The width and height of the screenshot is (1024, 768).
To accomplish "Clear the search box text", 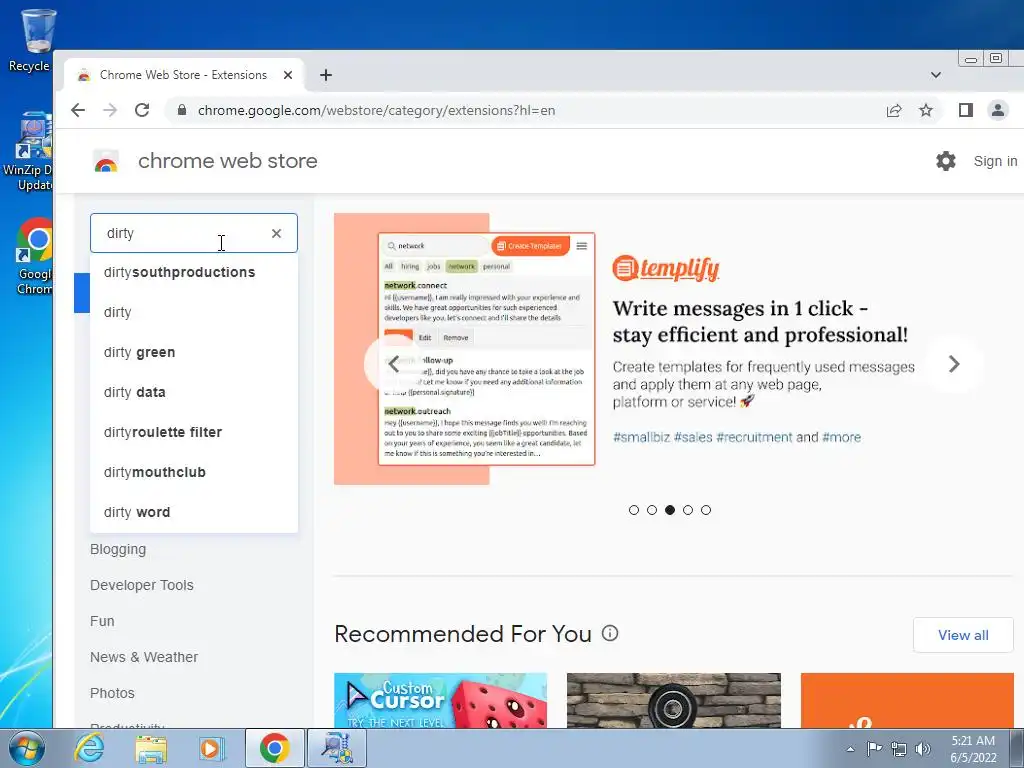I will pyautogui.click(x=276, y=233).
